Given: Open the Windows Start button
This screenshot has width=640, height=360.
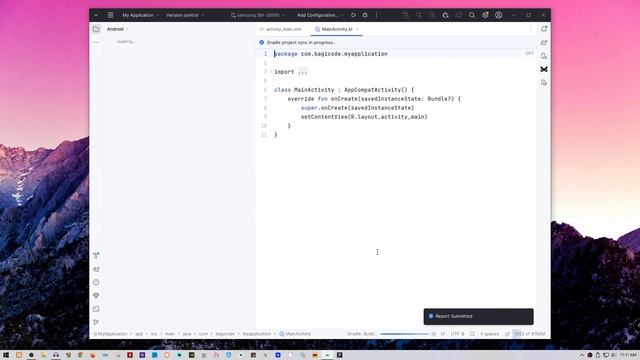Looking at the screenshot, I should click(6, 355).
